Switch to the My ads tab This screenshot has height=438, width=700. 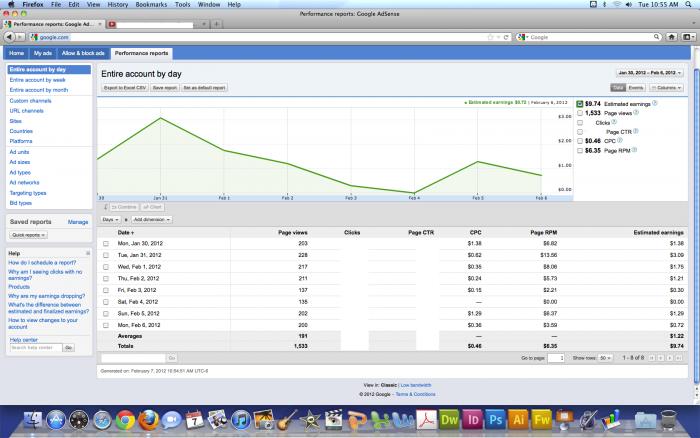43,53
